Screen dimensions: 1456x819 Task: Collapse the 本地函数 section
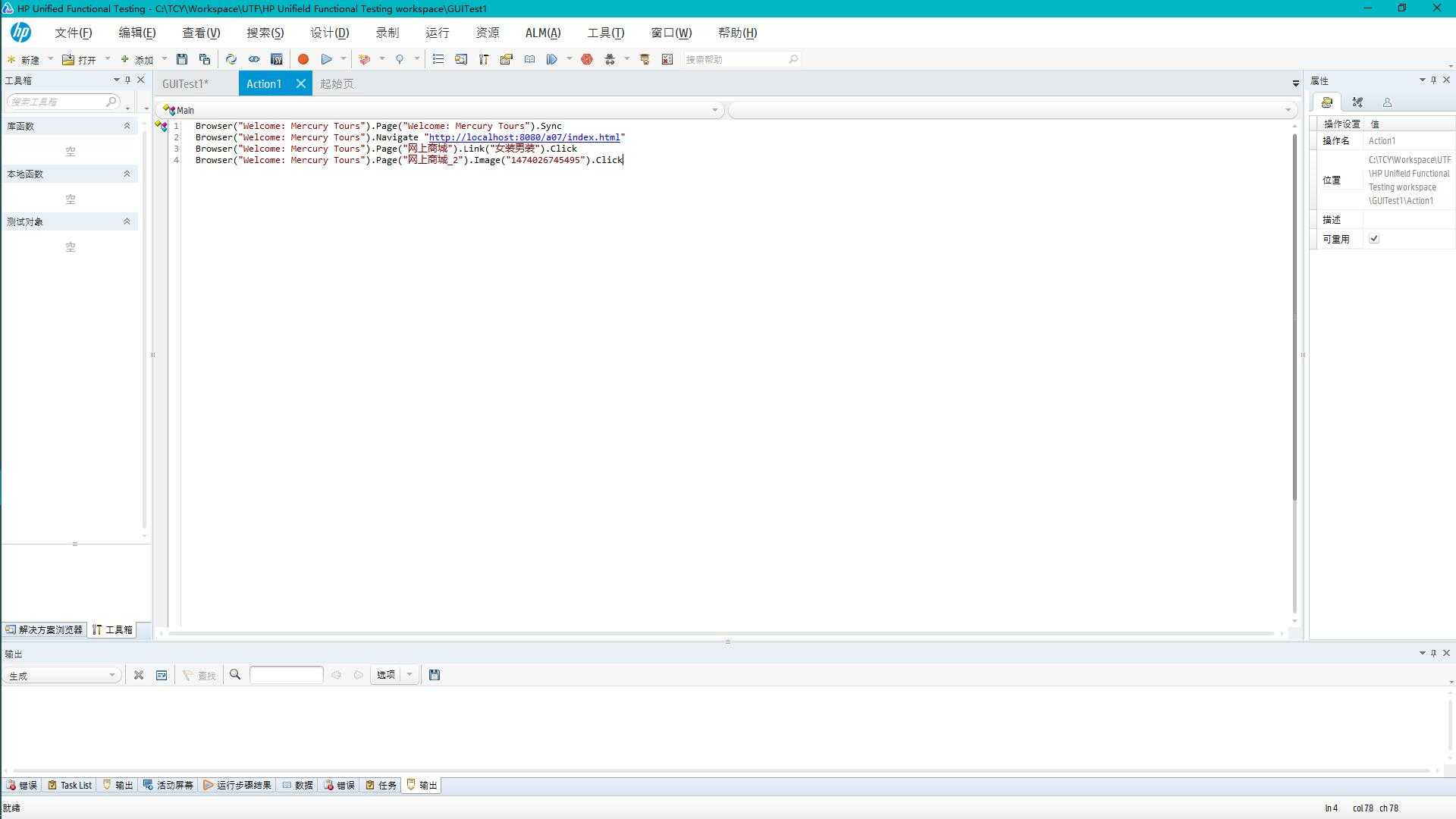(127, 174)
